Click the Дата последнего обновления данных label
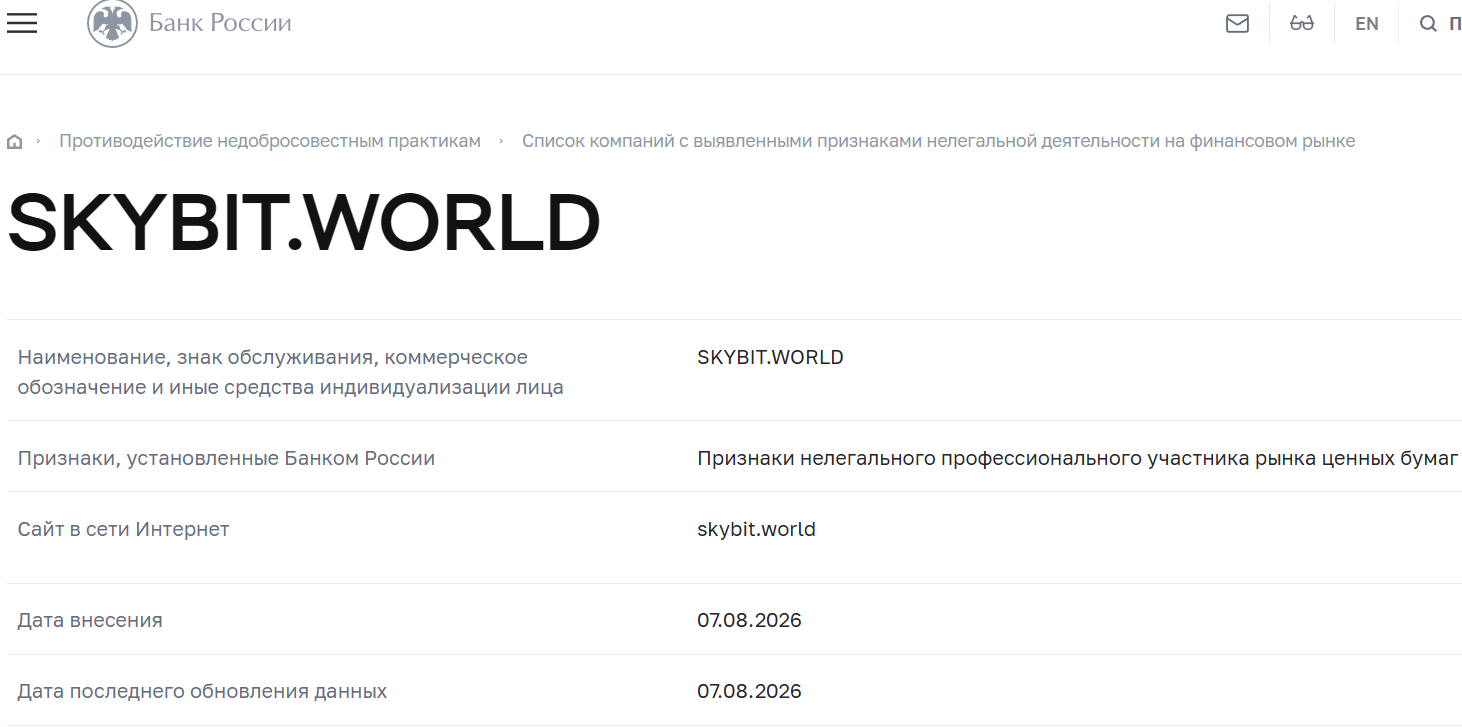The height and width of the screenshot is (727, 1462). click(202, 691)
